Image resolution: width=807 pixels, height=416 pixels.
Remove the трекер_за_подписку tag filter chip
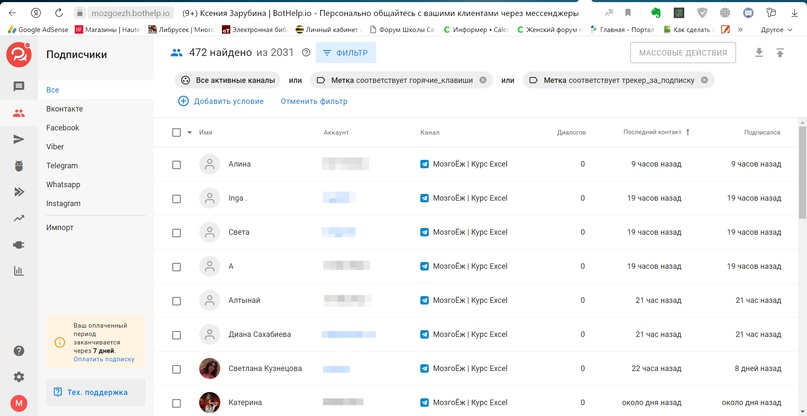point(704,80)
